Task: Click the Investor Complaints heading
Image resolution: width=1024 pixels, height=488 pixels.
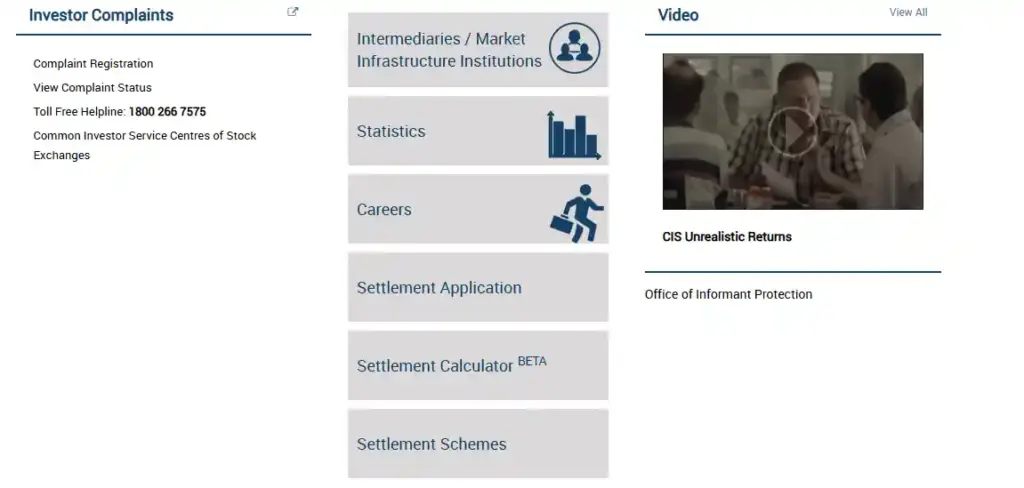Action: click(x=101, y=16)
